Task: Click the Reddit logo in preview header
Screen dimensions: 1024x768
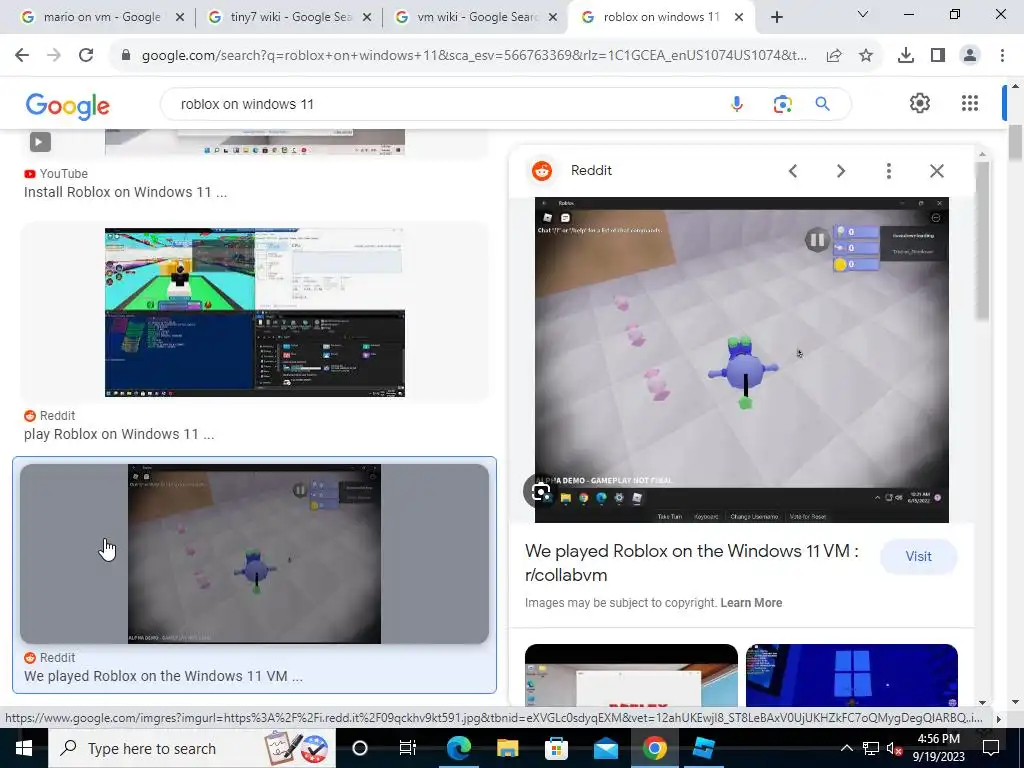Action: [541, 171]
